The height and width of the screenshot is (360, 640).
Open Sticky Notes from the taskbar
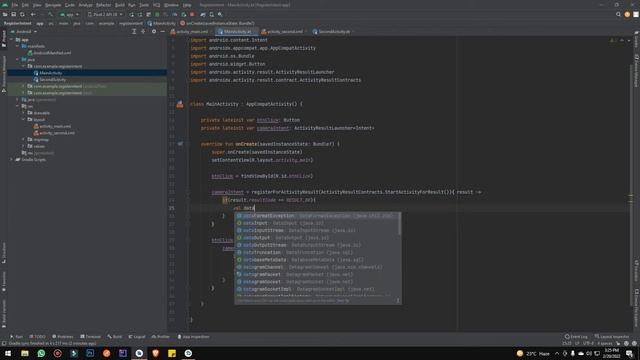point(172,353)
